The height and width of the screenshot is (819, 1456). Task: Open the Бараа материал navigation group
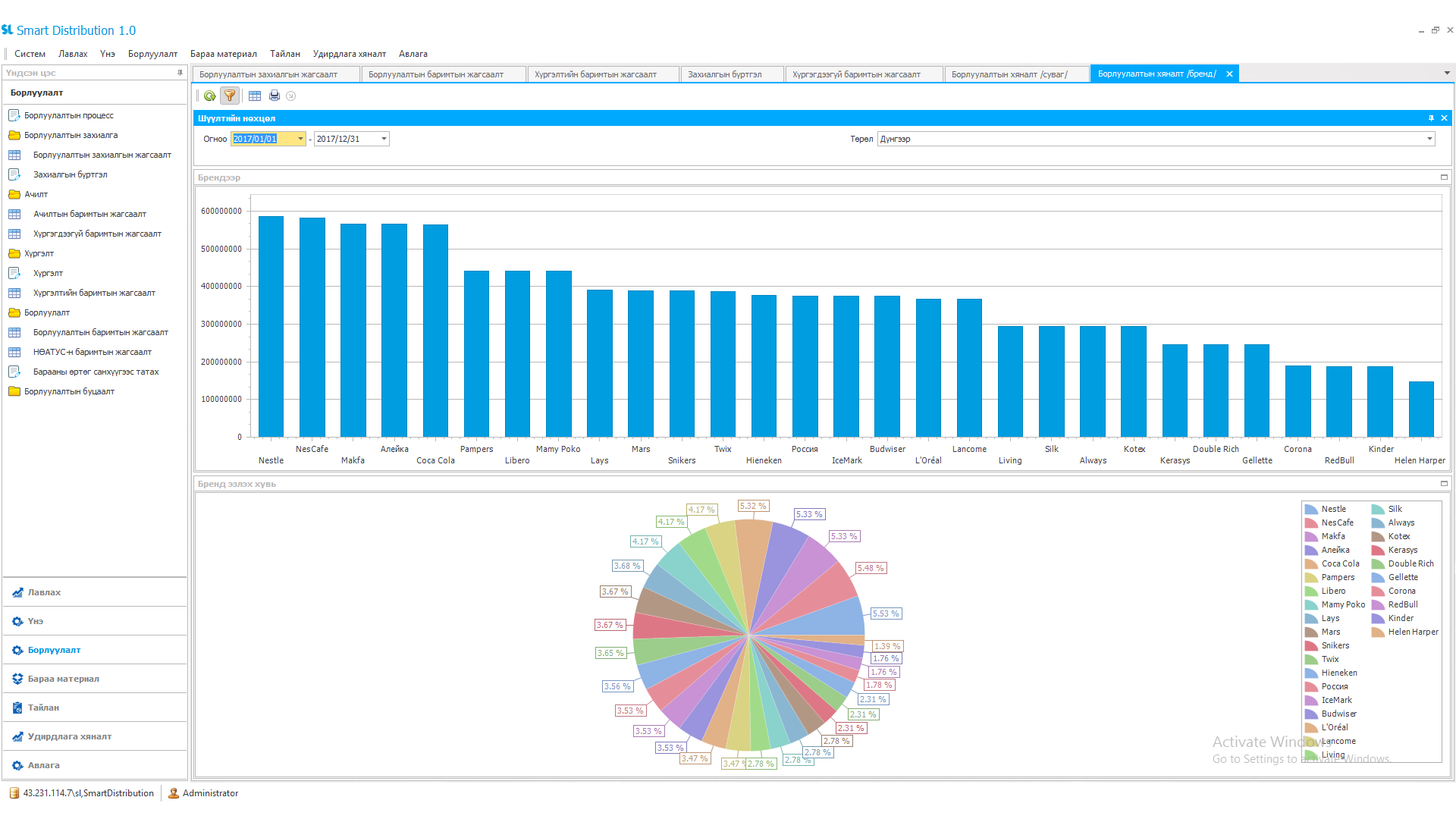[x=95, y=679]
